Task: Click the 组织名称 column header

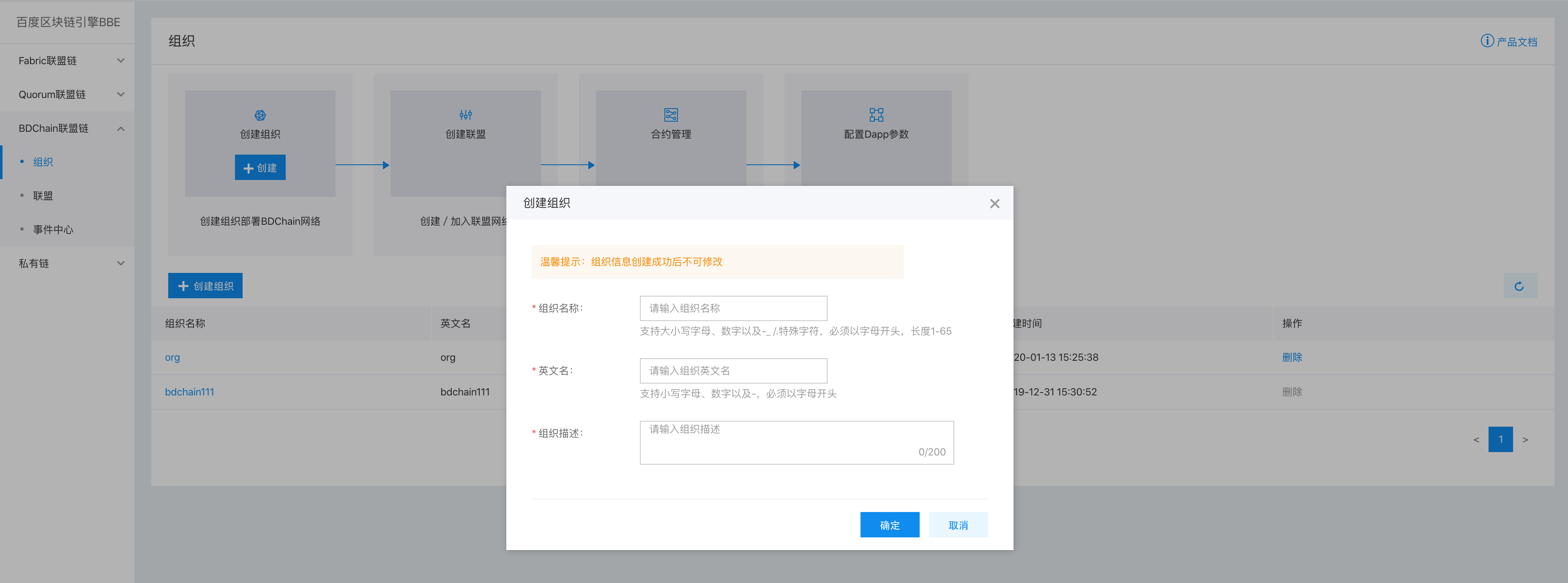Action: (185, 323)
